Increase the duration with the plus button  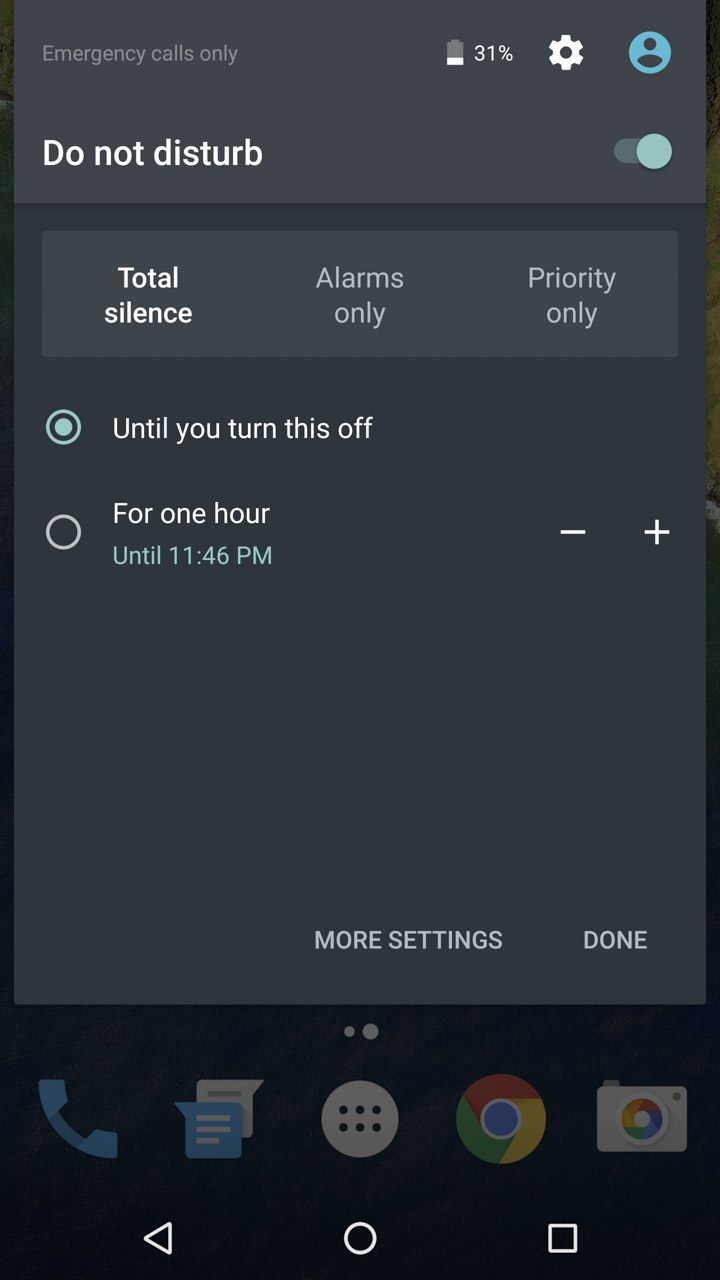(657, 532)
